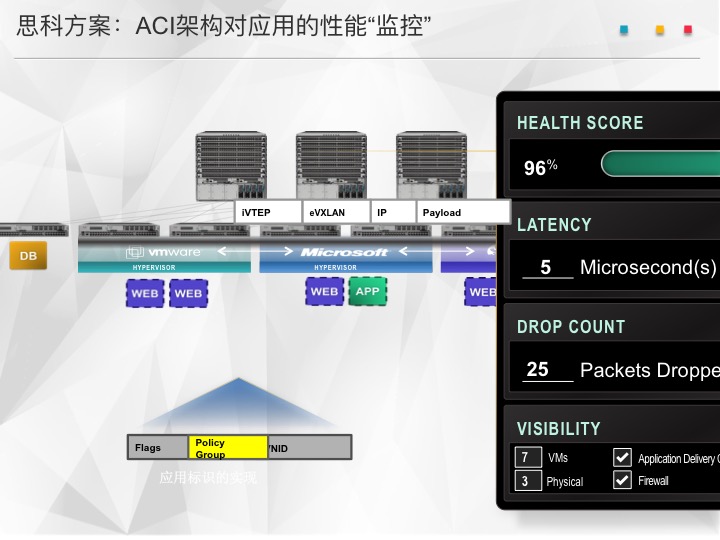Click the Packets Dropped label
The image size is (720, 540).
click(x=650, y=370)
